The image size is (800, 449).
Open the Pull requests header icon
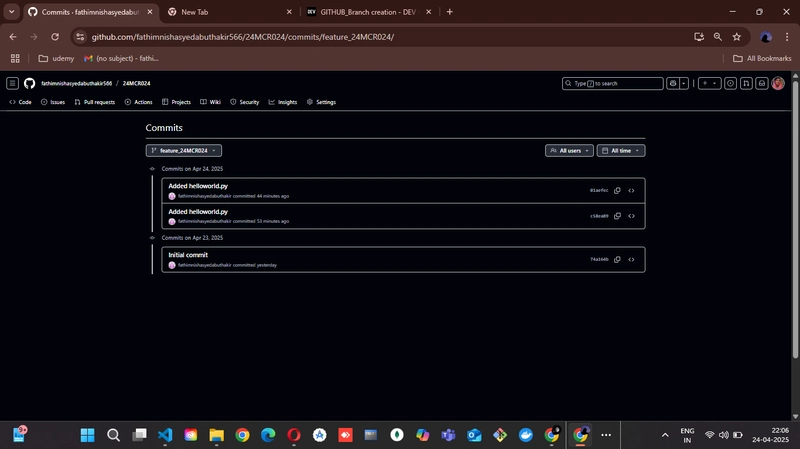point(746,83)
